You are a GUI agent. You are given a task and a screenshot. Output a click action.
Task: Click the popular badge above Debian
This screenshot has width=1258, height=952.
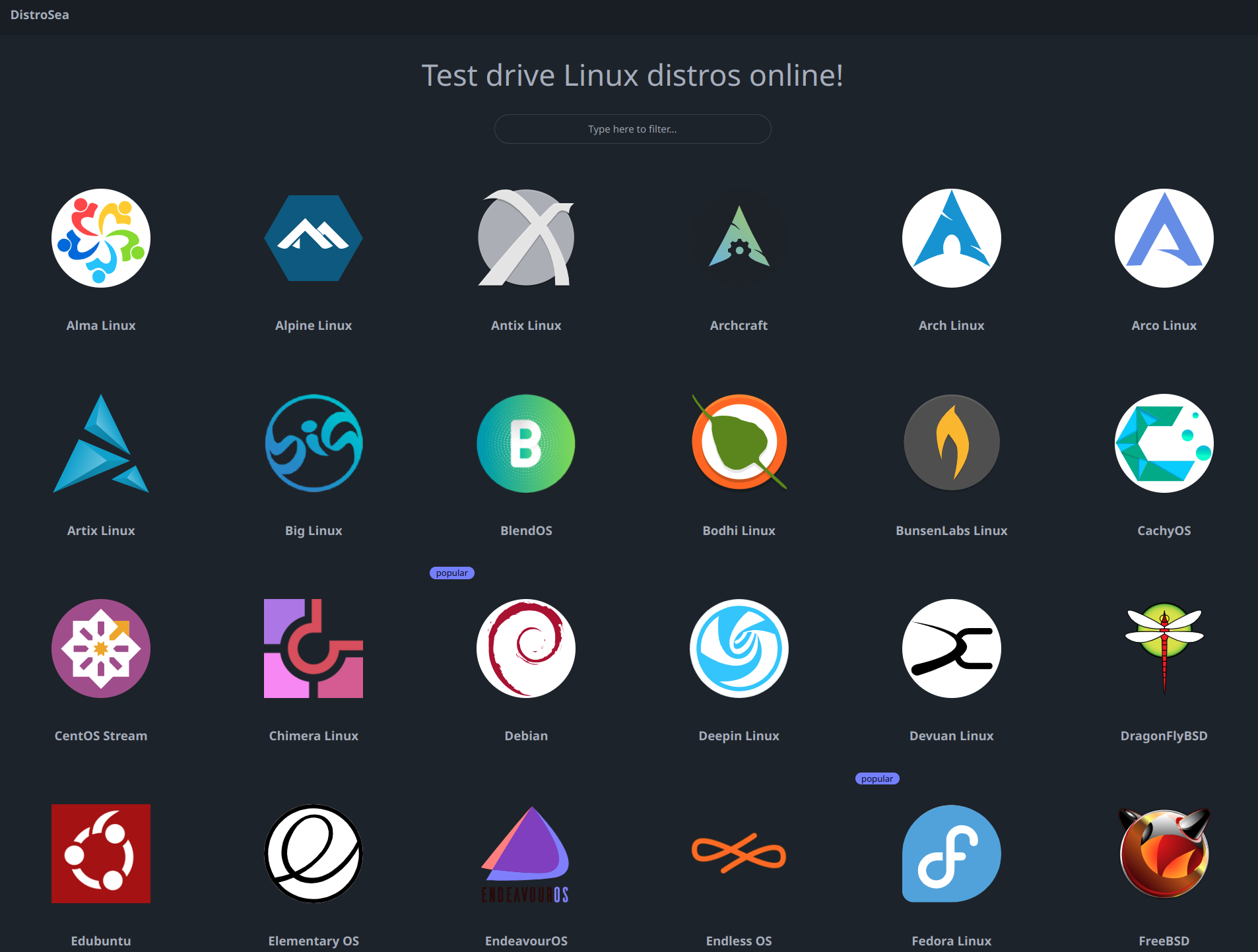pos(452,573)
